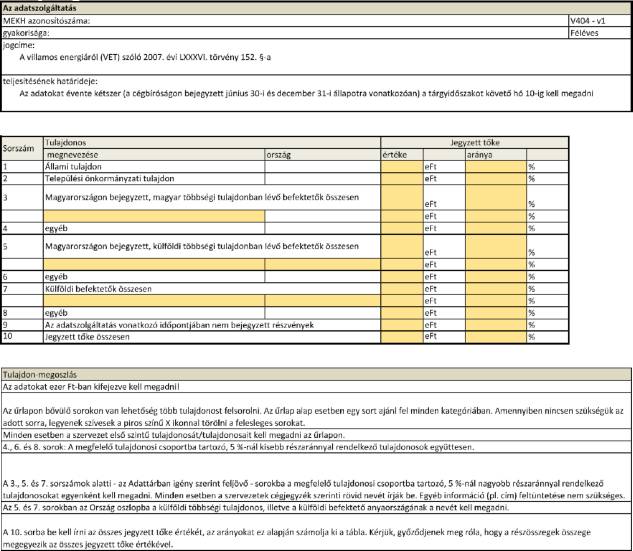633x551 pixels.
Task: Click the empty owner name field below row 5
Action: coord(154,265)
